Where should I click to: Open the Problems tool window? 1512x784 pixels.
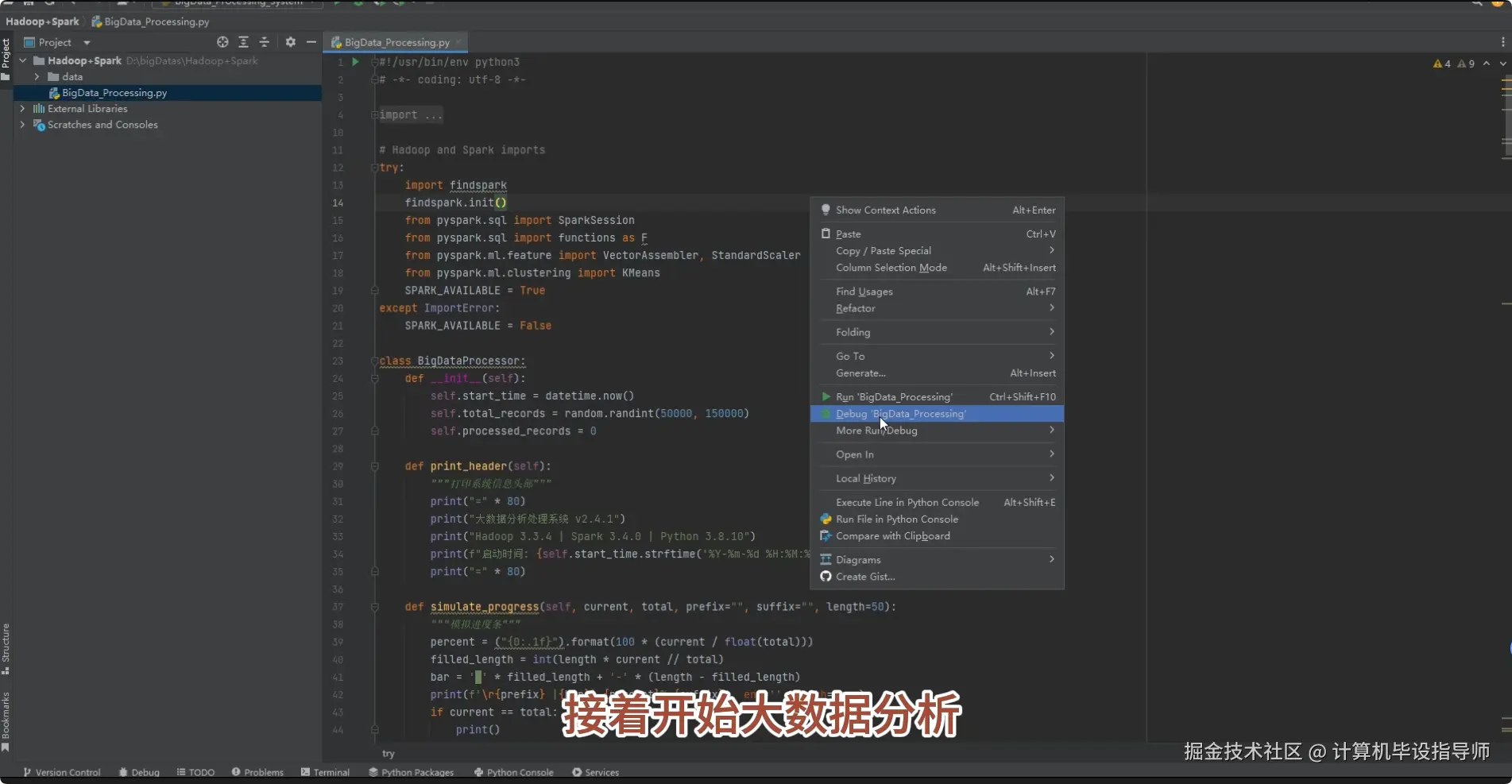(x=257, y=772)
